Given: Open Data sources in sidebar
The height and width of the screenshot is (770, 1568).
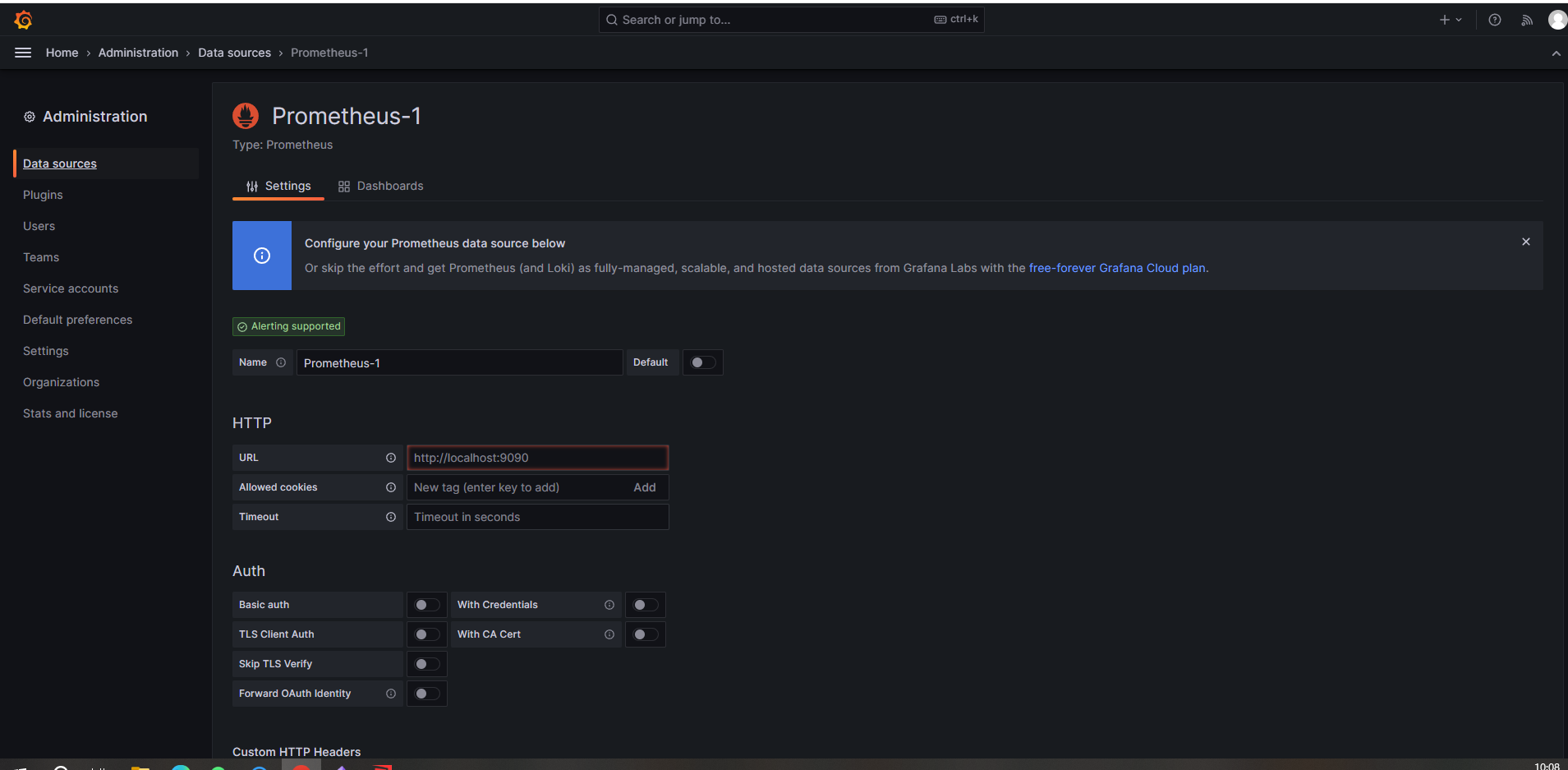Looking at the screenshot, I should click(x=106, y=164).
